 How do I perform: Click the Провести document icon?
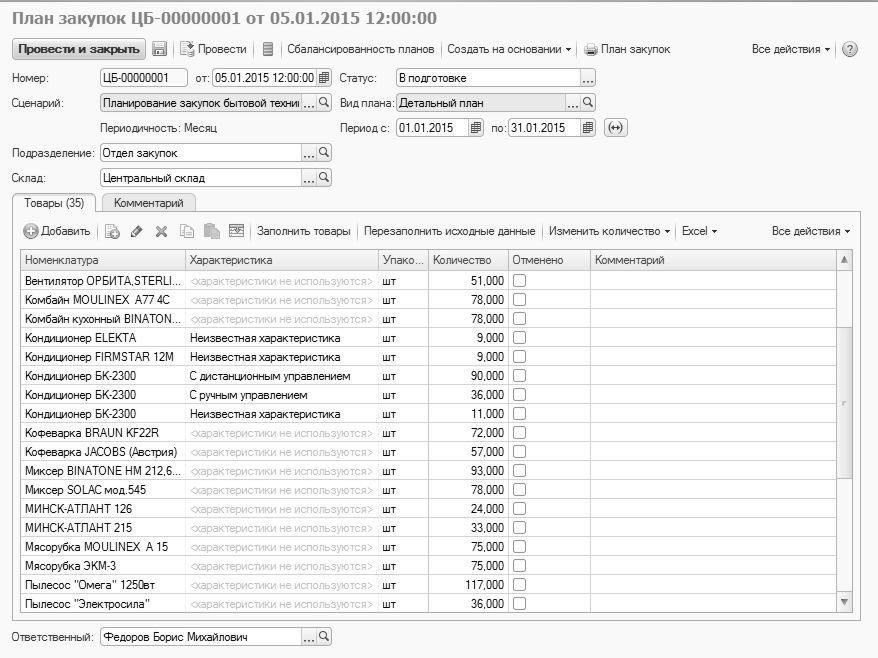click(187, 49)
